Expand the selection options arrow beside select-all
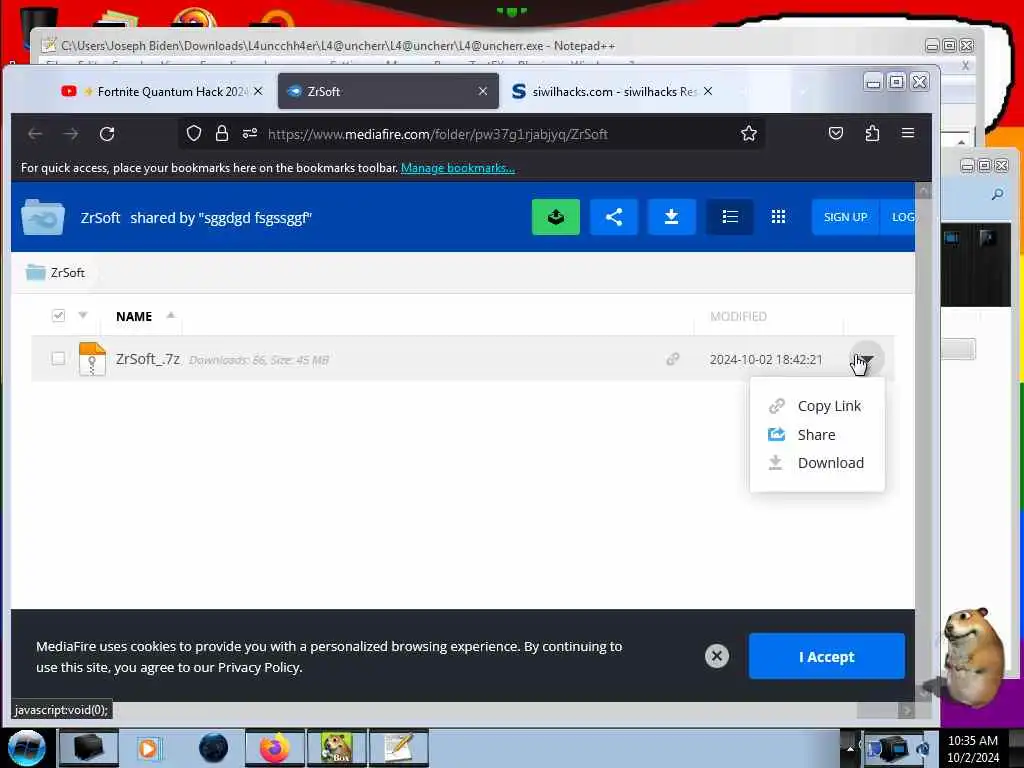 coord(83,315)
